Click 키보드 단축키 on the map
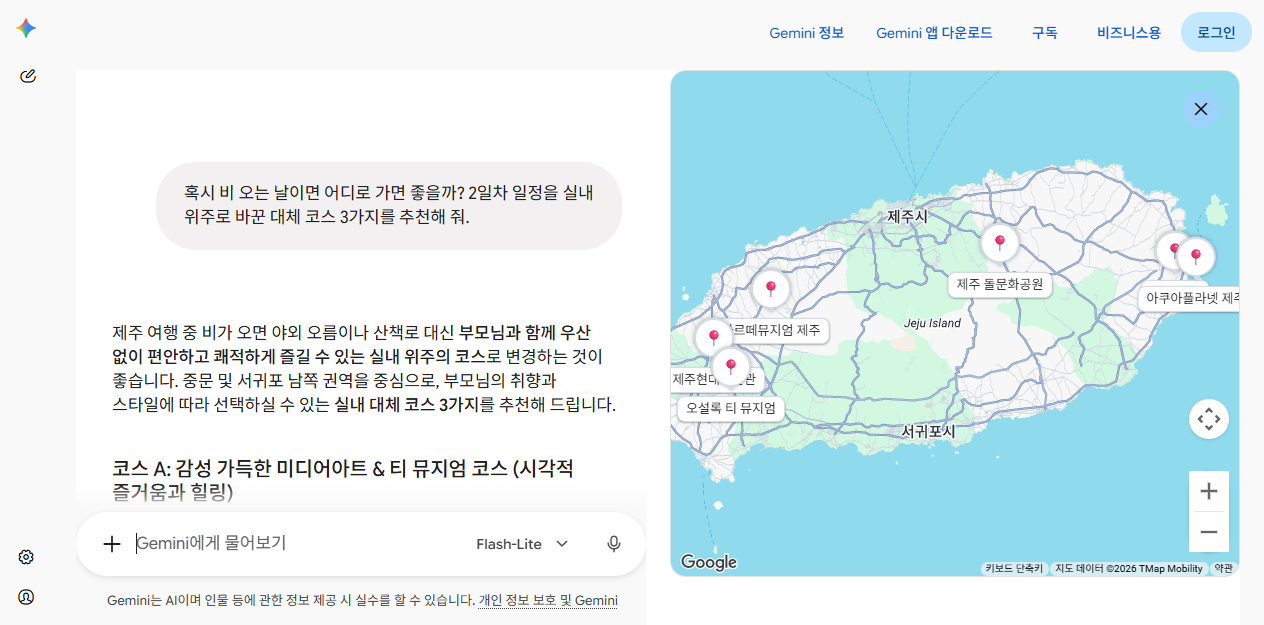Image resolution: width=1264 pixels, height=625 pixels. click(1014, 568)
